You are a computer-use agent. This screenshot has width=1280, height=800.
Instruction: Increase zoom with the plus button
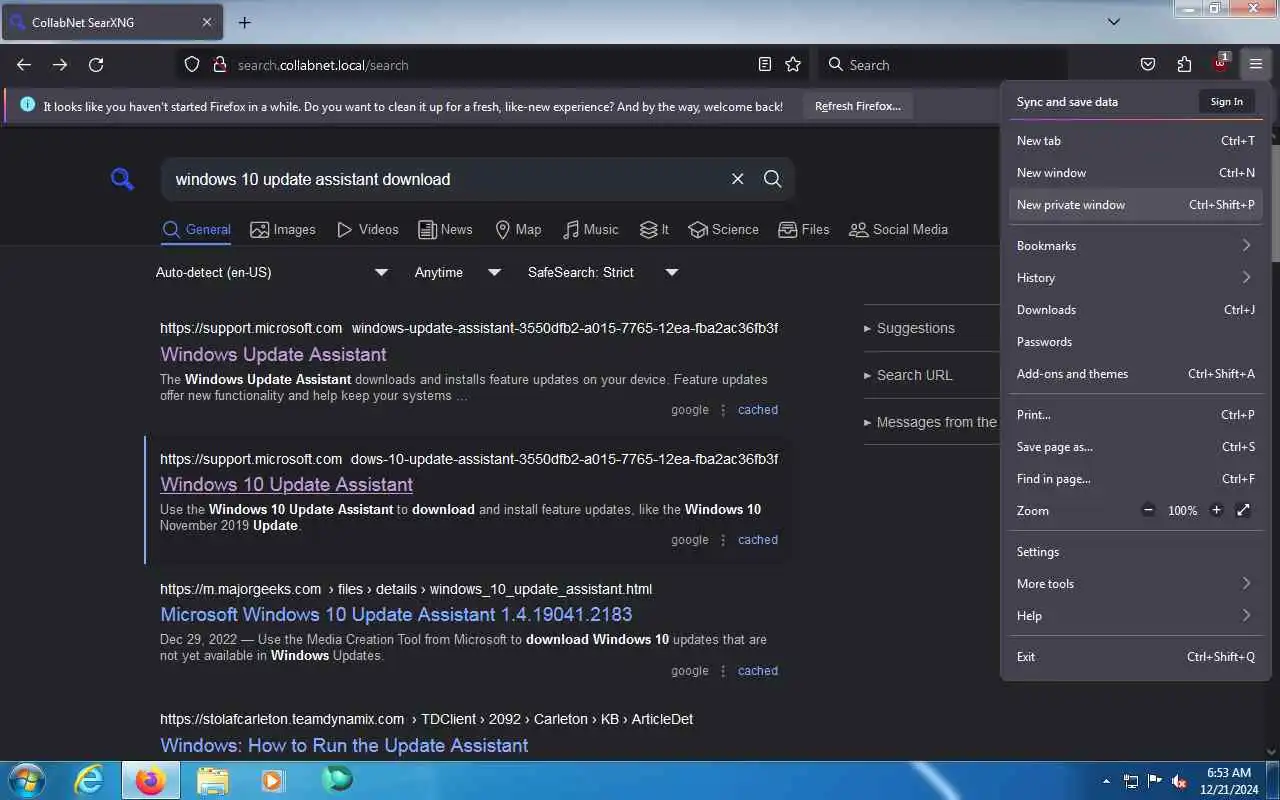(x=1216, y=510)
